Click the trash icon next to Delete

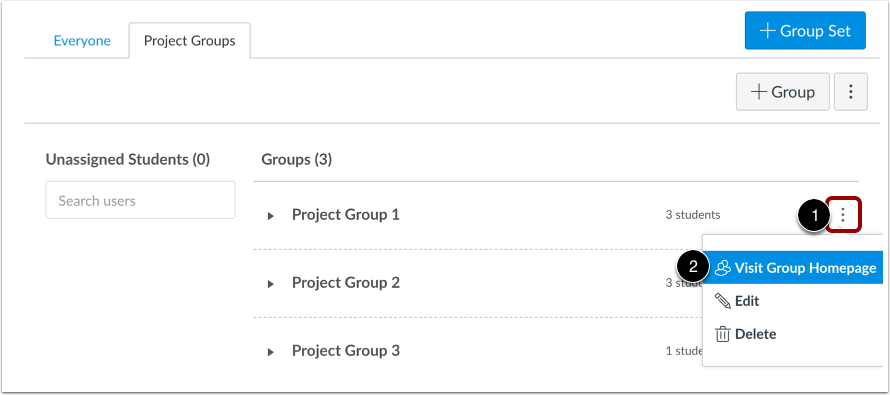click(x=722, y=334)
